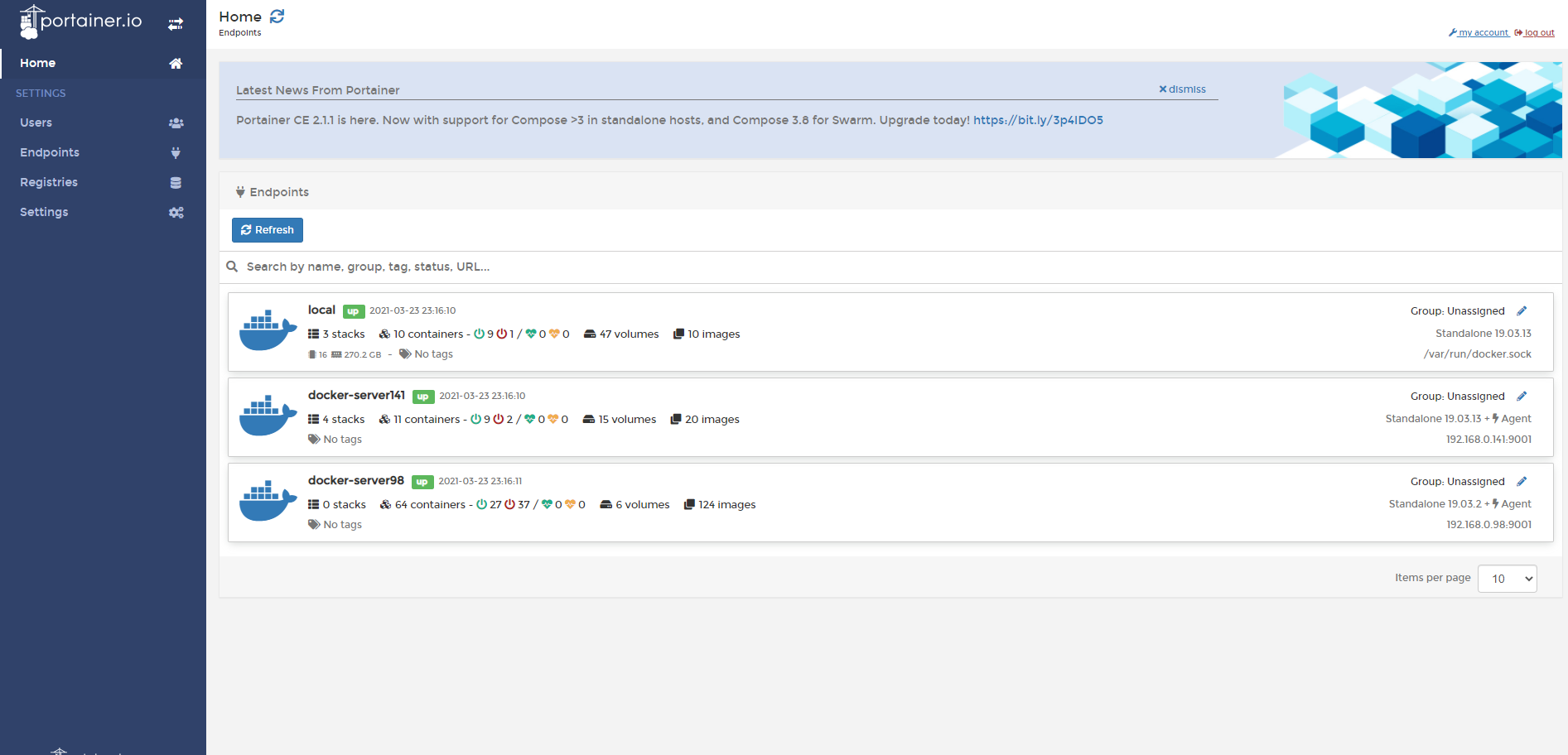
Task: Dismiss the Latest News banner
Action: point(1182,89)
